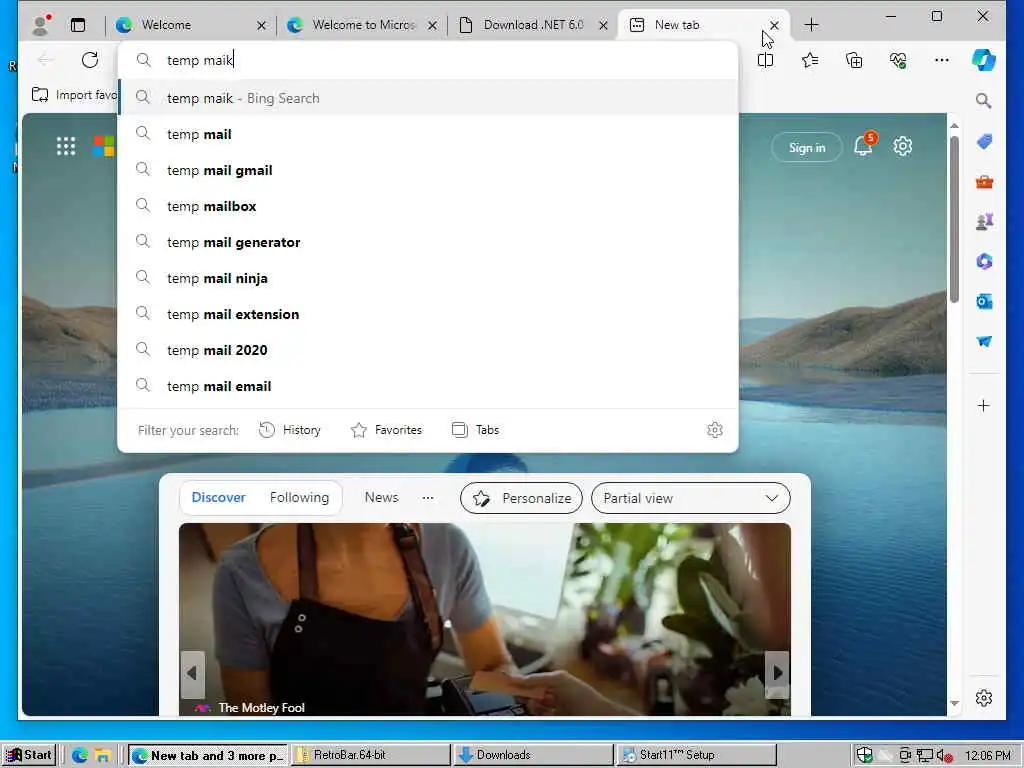Launch Edge from quick launch icon
1024x768 pixels.
click(80, 756)
